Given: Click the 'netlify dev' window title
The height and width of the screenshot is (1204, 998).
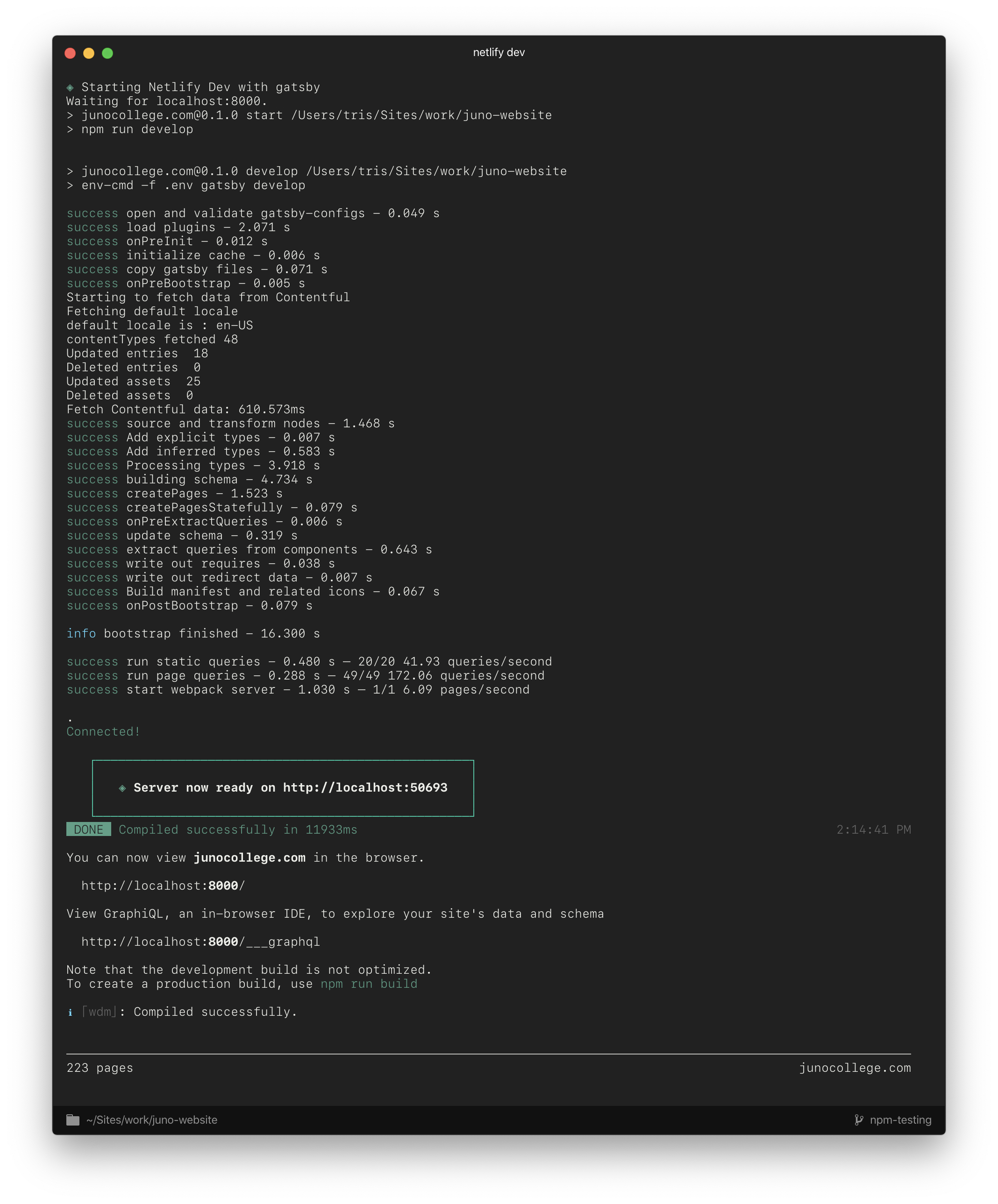Looking at the screenshot, I should pyautogui.click(x=499, y=52).
